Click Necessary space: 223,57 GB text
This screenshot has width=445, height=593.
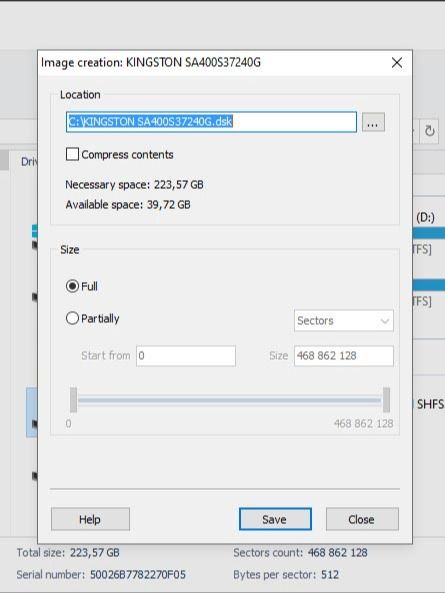pyautogui.click(x=134, y=185)
